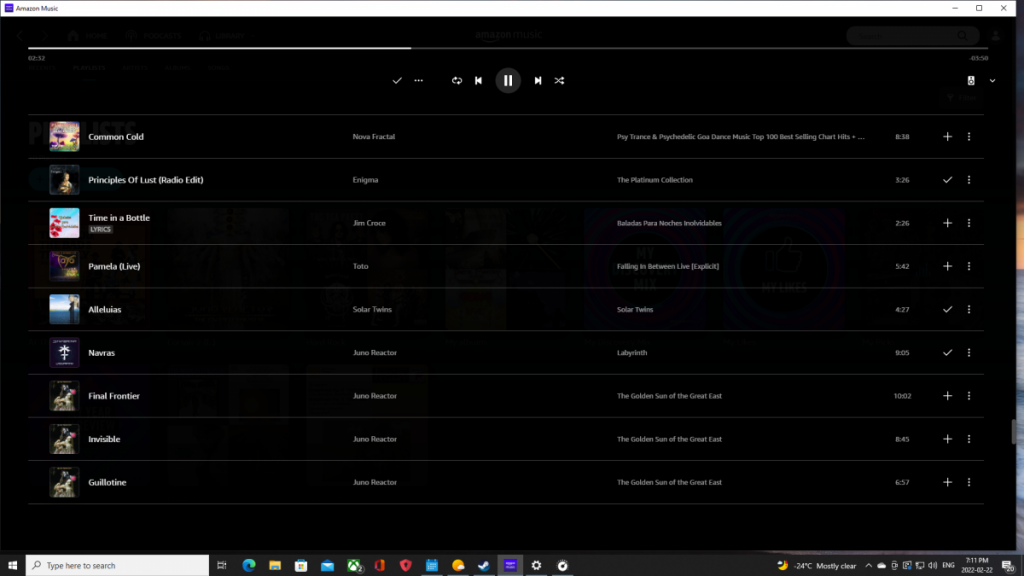This screenshot has height=576, width=1024.
Task: Click the Navras album art thumbnail
Action: coord(64,353)
